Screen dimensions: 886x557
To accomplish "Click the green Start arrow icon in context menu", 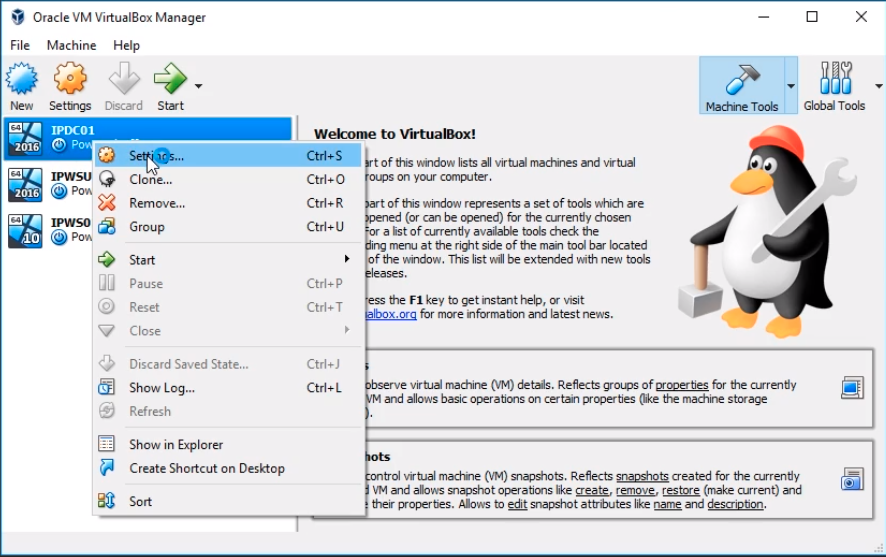I will pyautogui.click(x=106, y=259).
